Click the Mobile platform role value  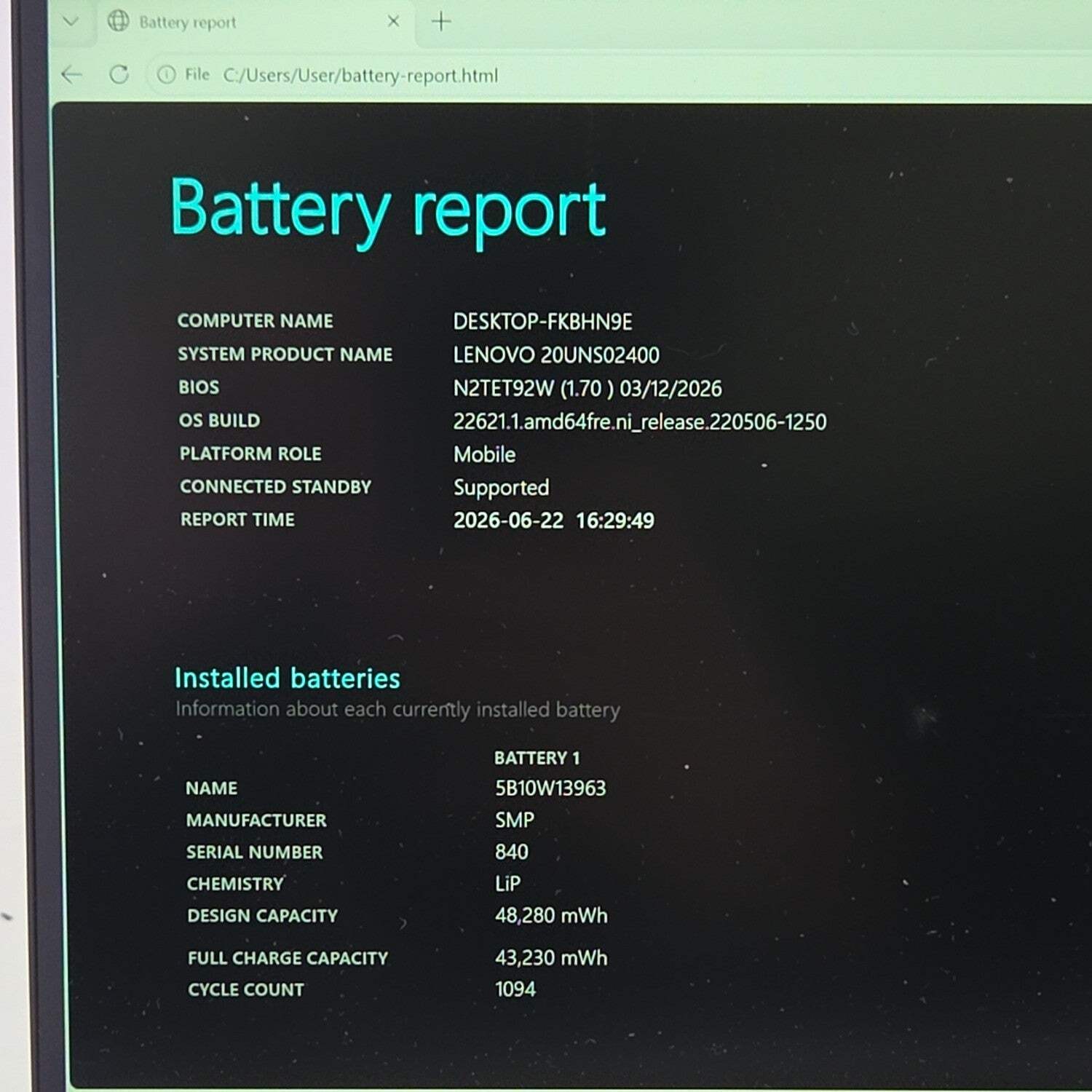(485, 455)
